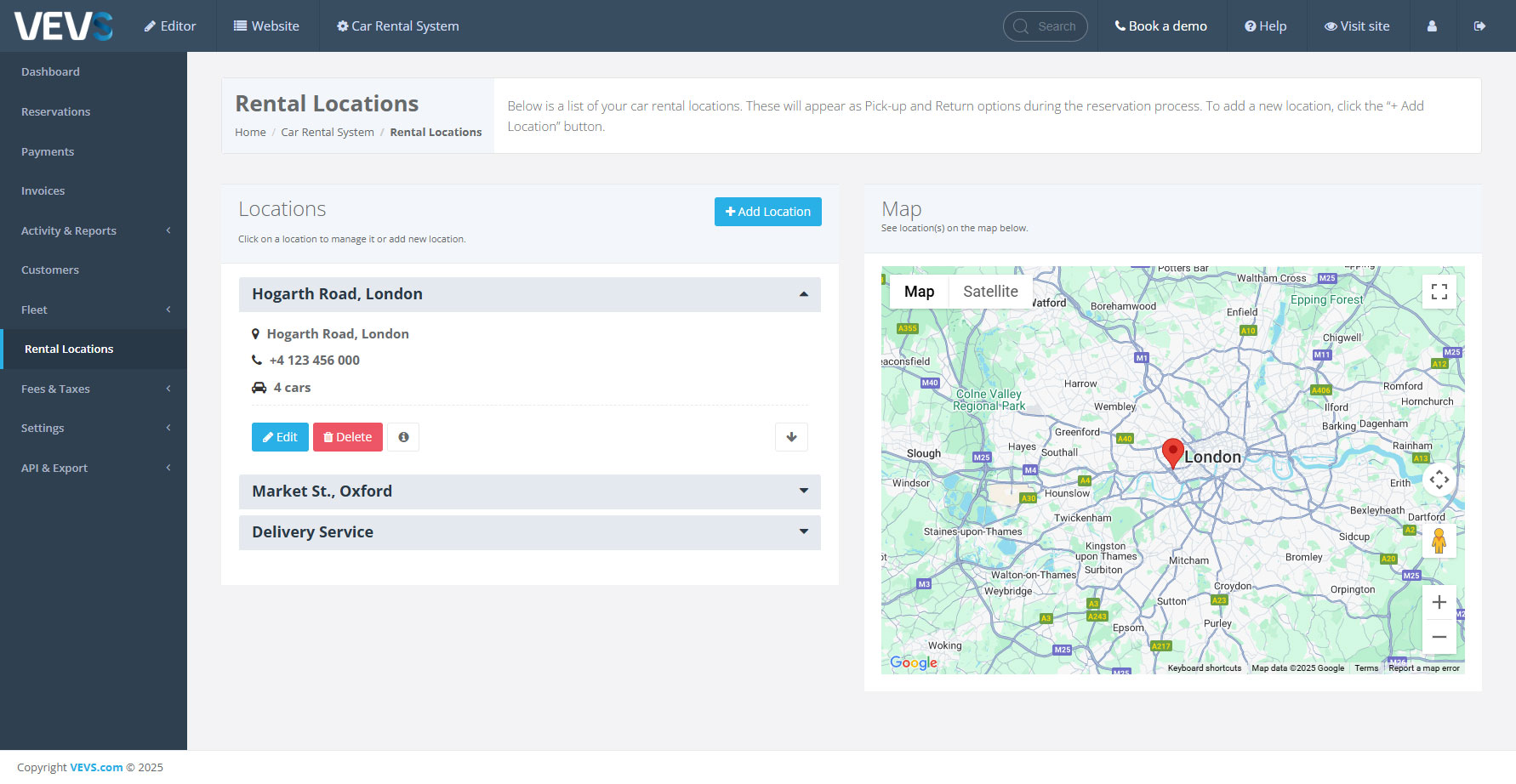Zoom in on the map
1516x784 pixels.
click(x=1439, y=602)
